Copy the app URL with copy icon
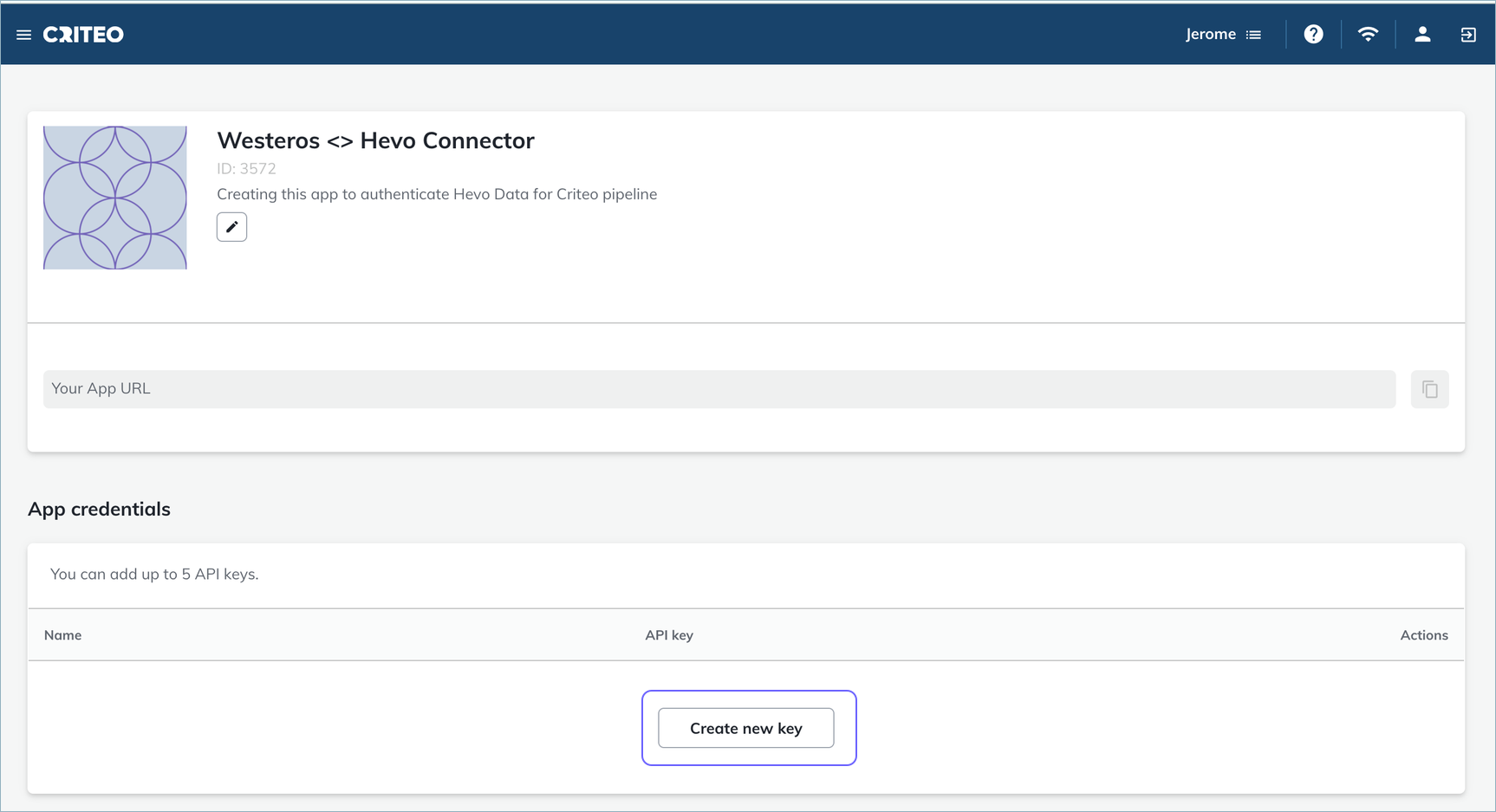 1430,389
